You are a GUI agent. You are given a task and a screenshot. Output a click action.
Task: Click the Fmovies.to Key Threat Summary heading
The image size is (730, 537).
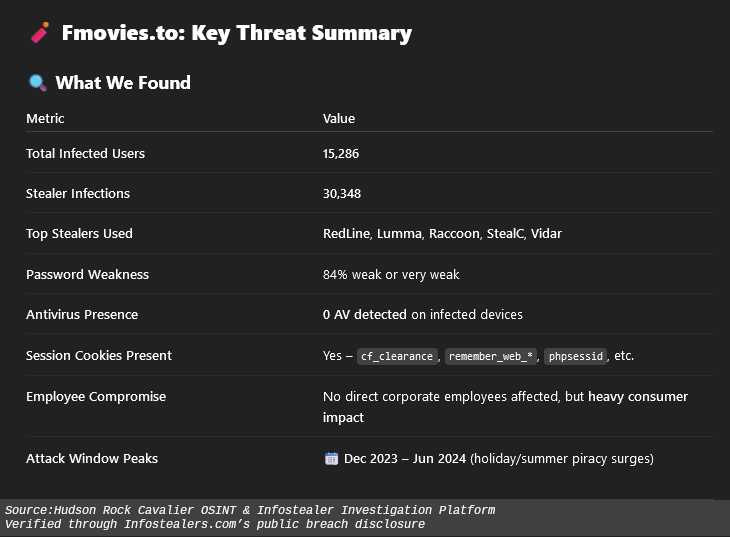(236, 33)
